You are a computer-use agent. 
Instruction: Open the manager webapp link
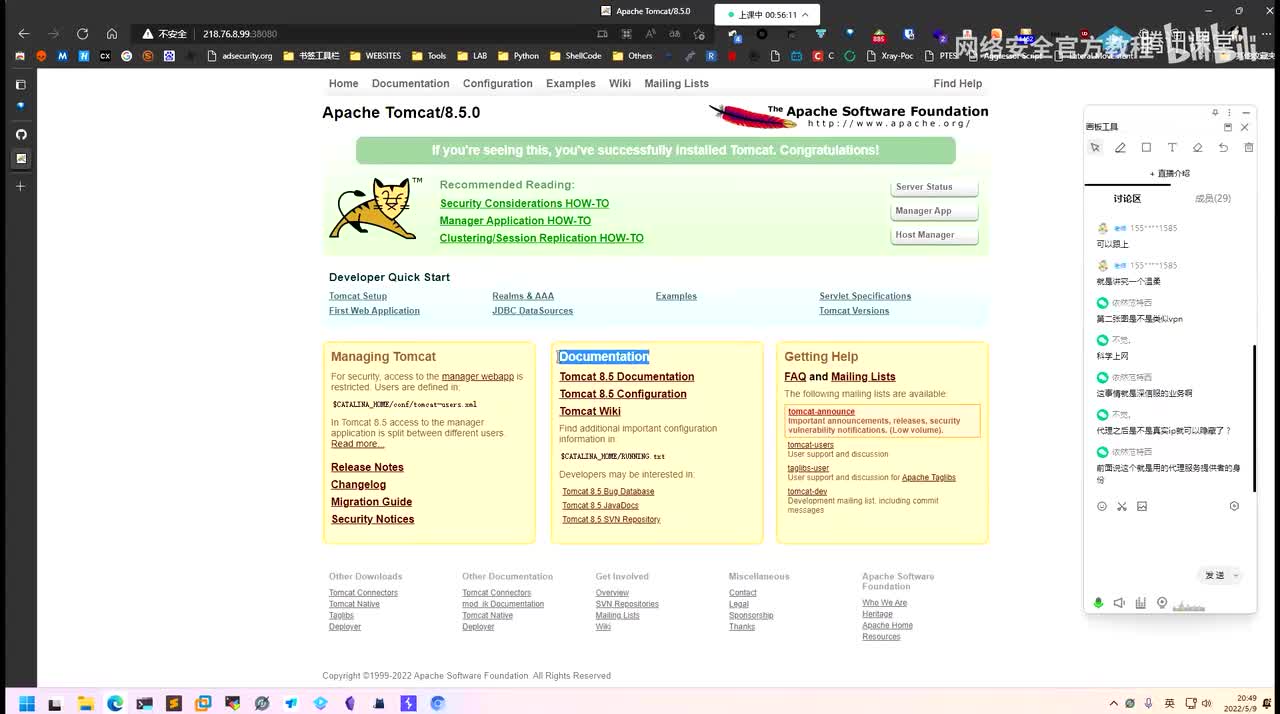478,377
